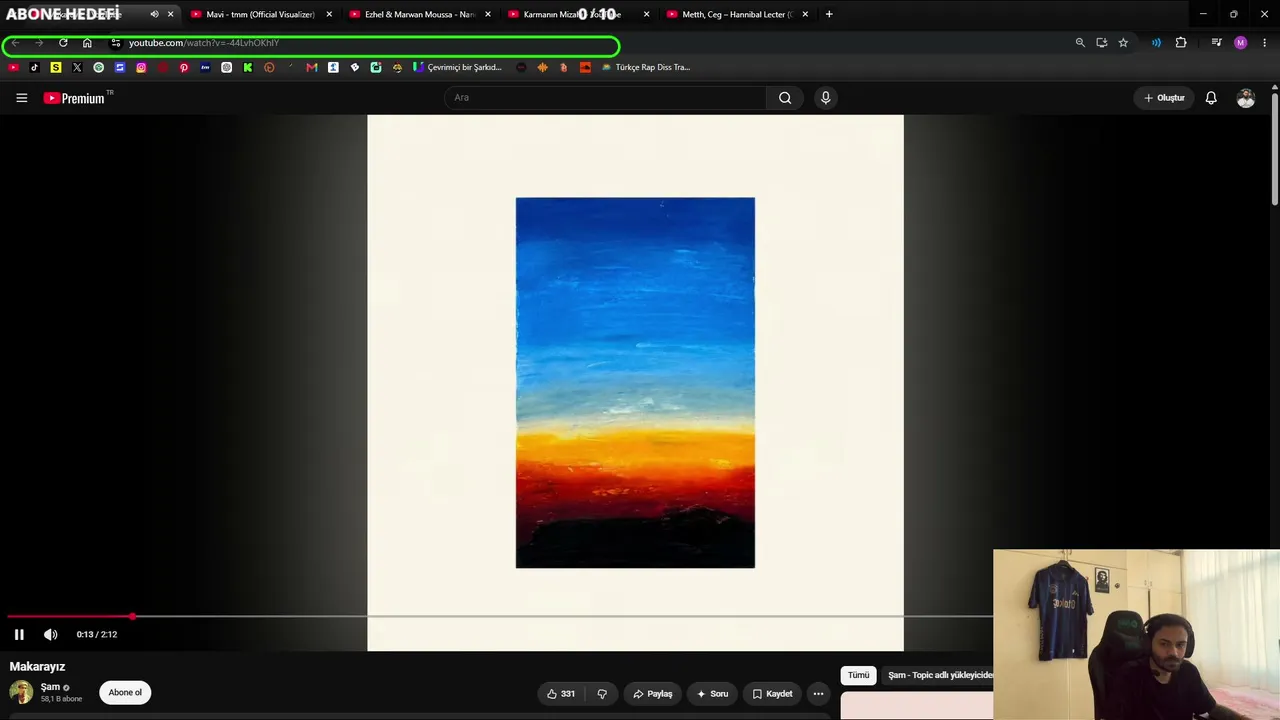Share video with Paylaş button

653,694
